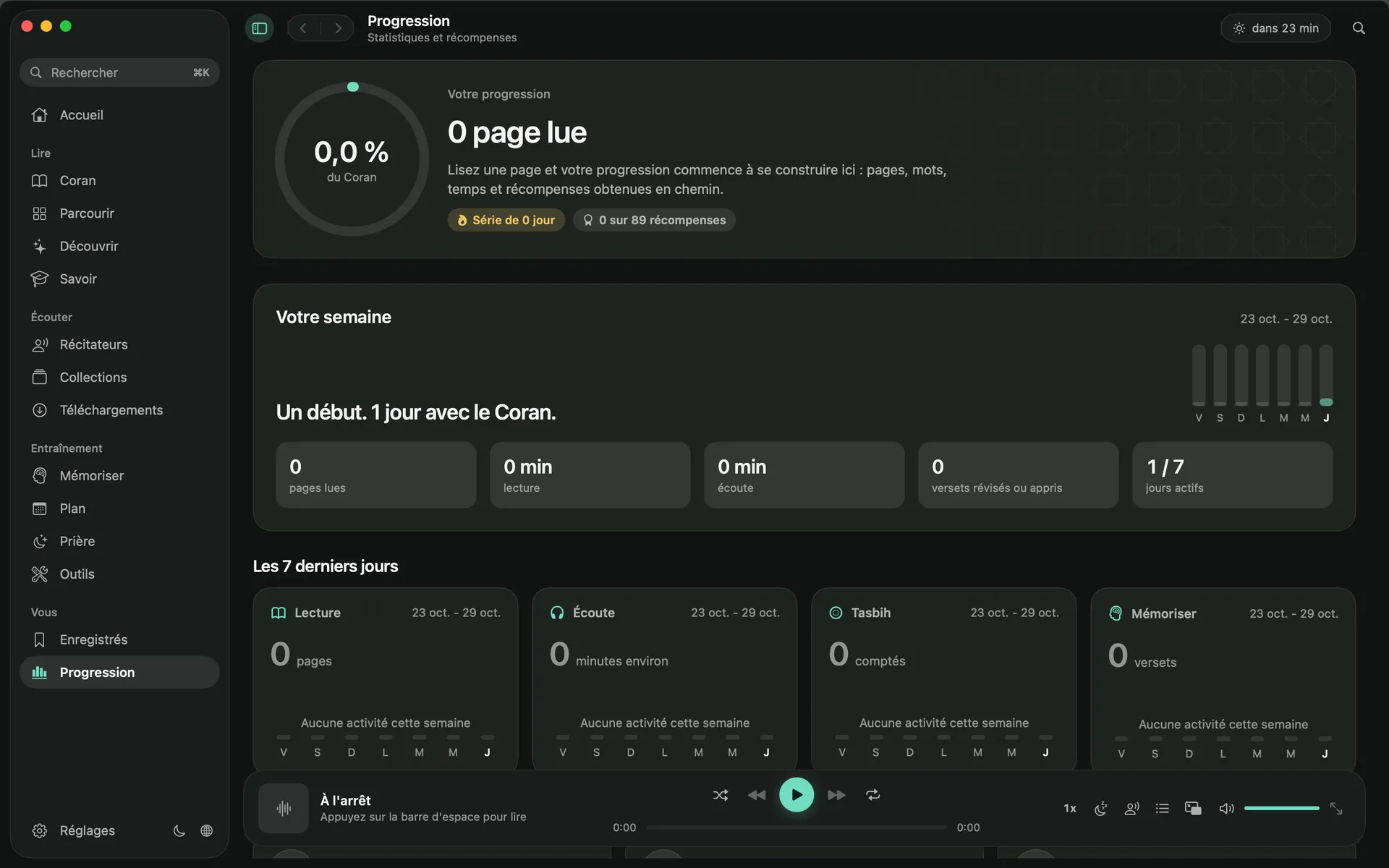1389x868 pixels.
Task: Select Progression in the sidebar
Action: click(119, 672)
